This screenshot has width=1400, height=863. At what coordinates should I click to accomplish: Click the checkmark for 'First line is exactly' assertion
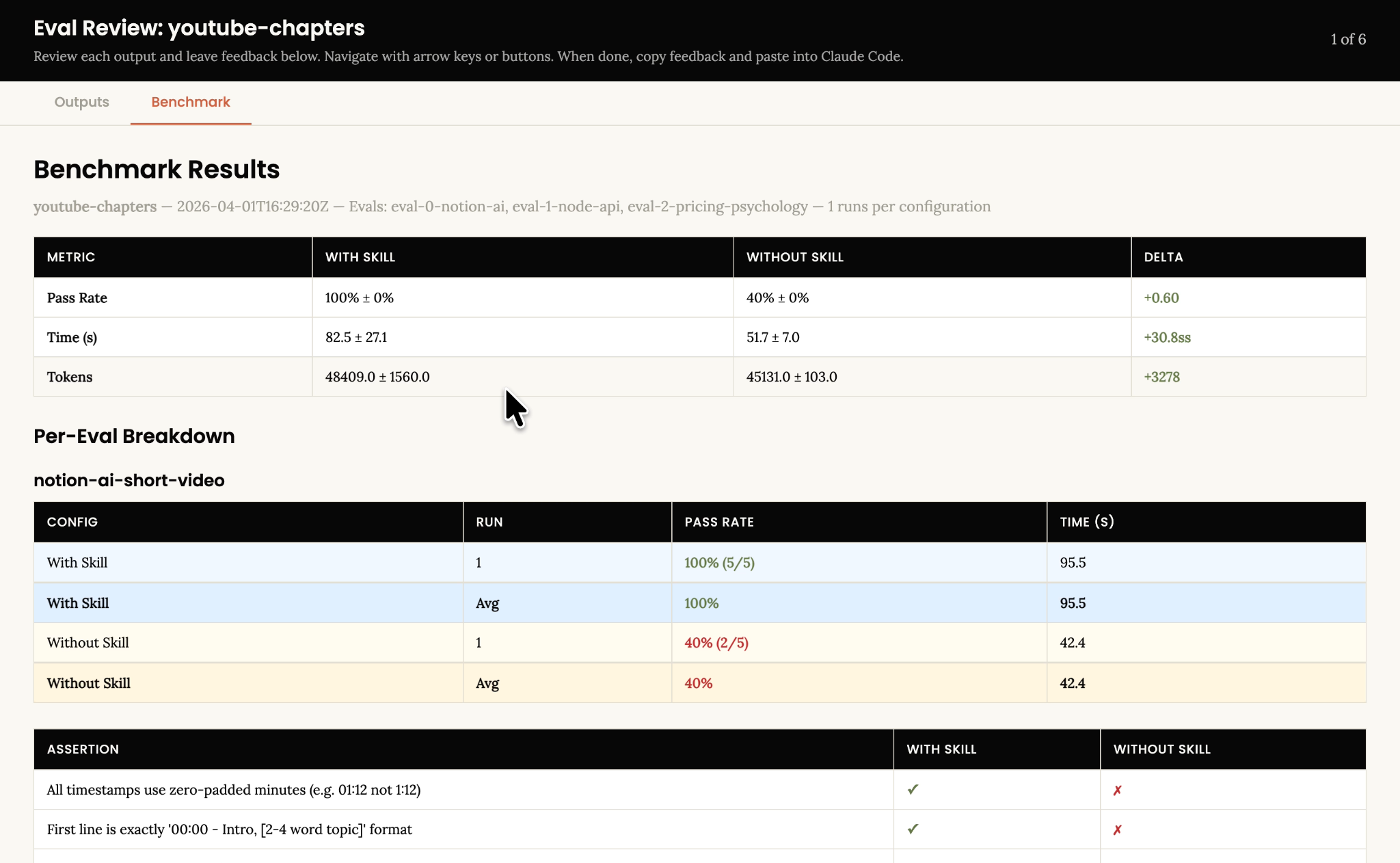[912, 829]
